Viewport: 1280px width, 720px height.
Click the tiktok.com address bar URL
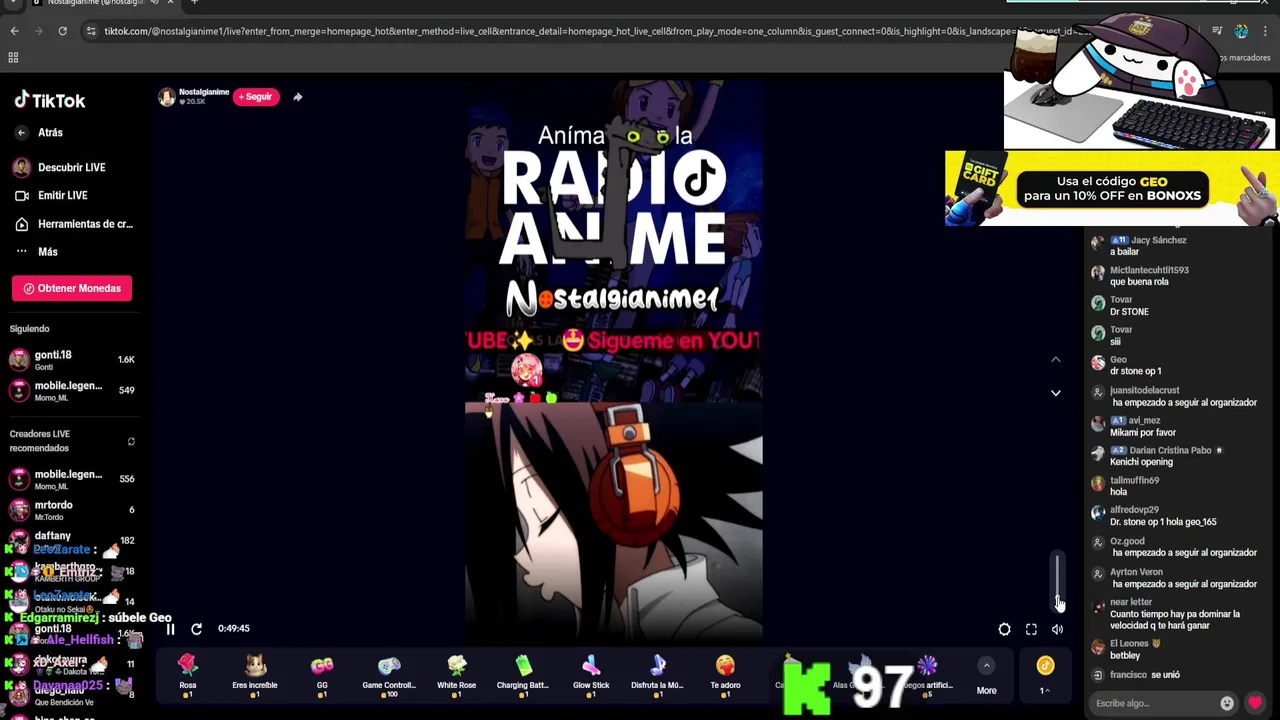pos(560,31)
